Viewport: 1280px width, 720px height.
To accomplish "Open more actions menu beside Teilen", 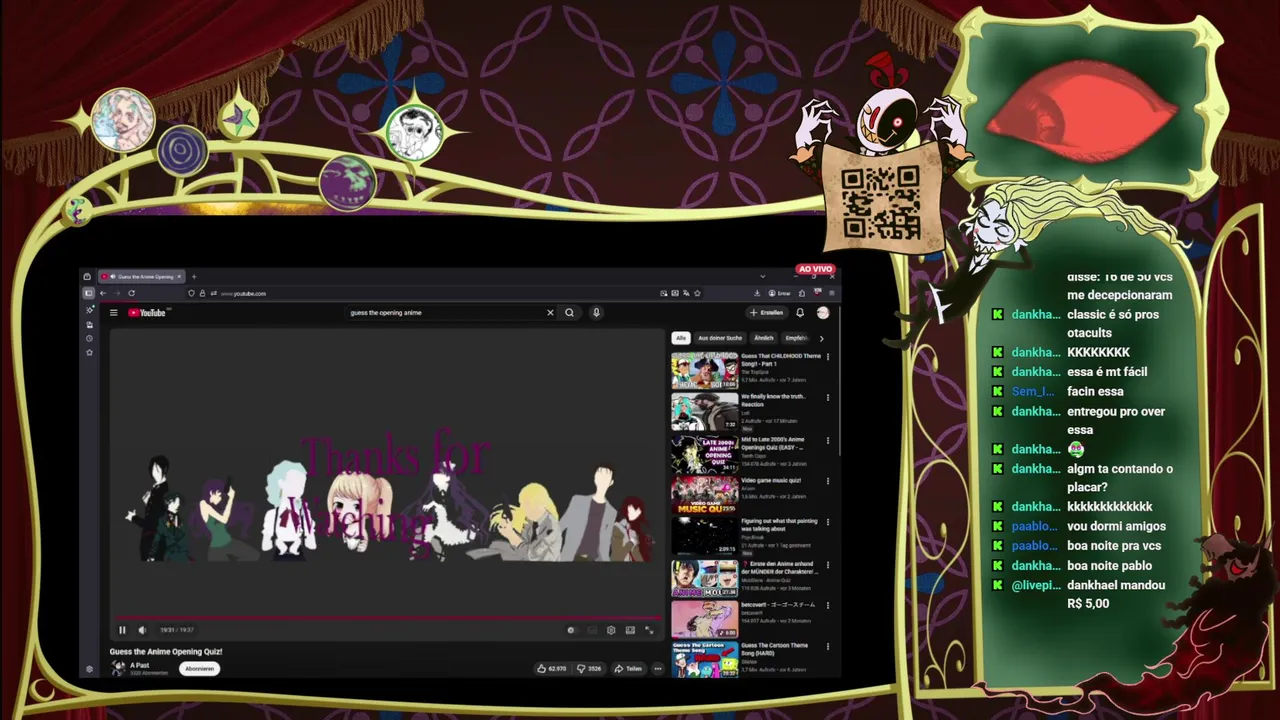I will click(657, 668).
